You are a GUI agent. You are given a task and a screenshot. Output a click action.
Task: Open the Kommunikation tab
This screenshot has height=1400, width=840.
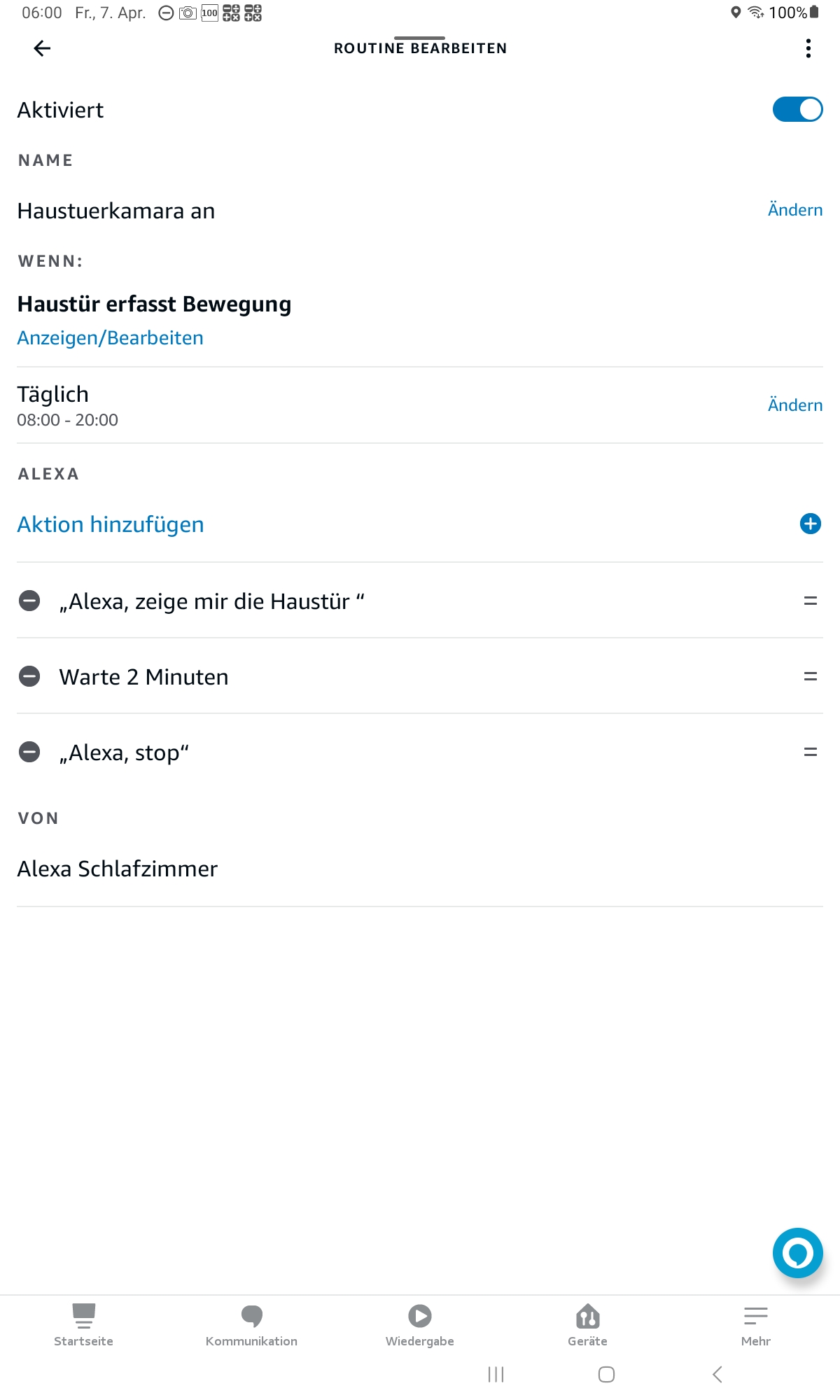tap(251, 1324)
